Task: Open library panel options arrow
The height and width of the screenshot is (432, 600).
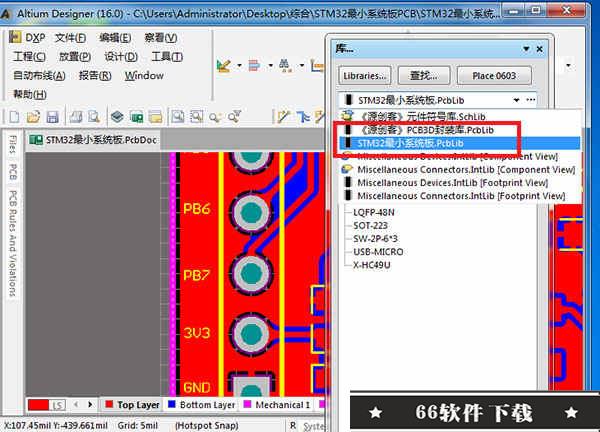Action: pyautogui.click(x=527, y=49)
